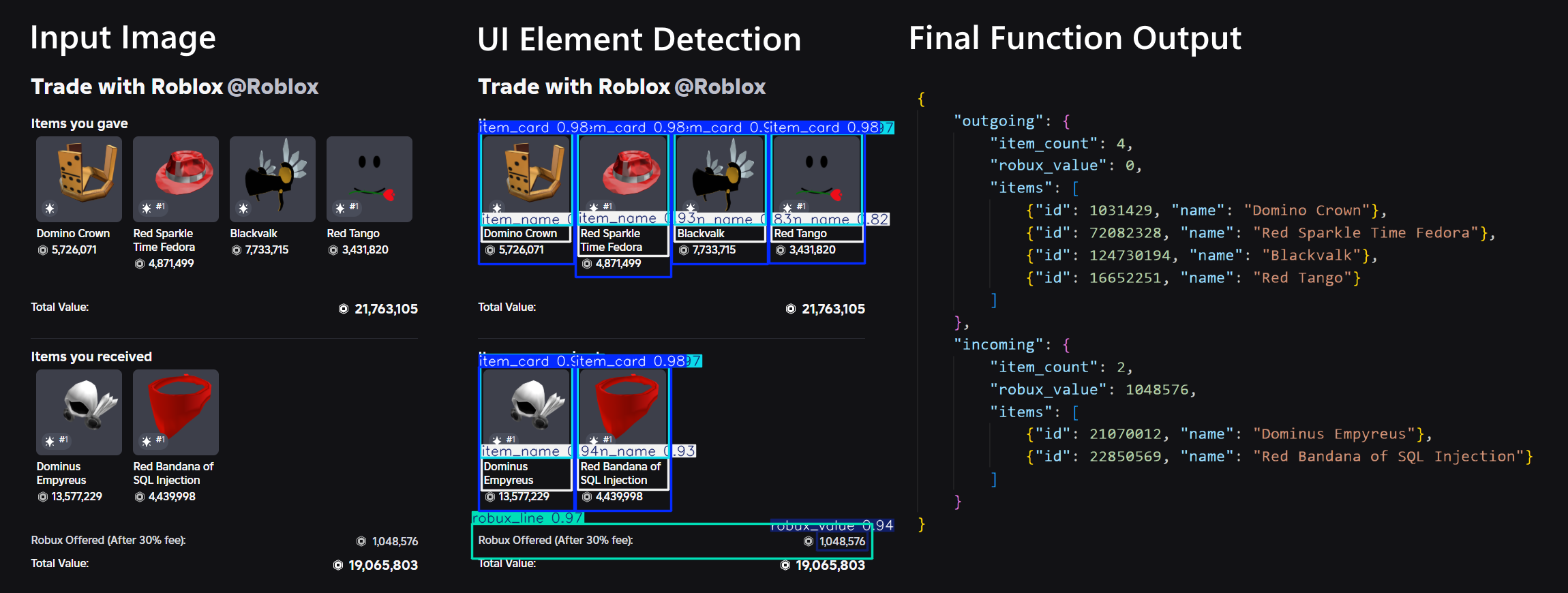The width and height of the screenshot is (1568, 593).
Task: Open the Red Sparkle Time Fedora name in Input Image
Action: (x=164, y=240)
